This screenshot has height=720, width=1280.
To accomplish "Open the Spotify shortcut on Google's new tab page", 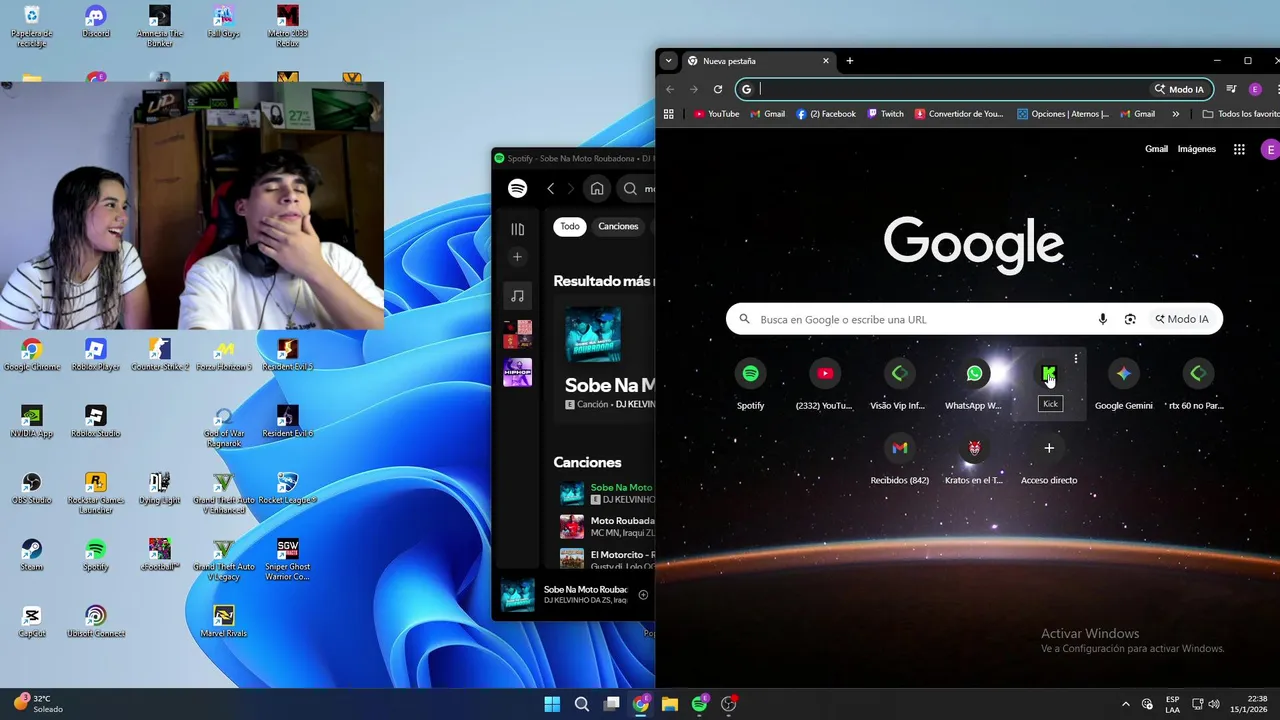I will (x=750, y=384).
